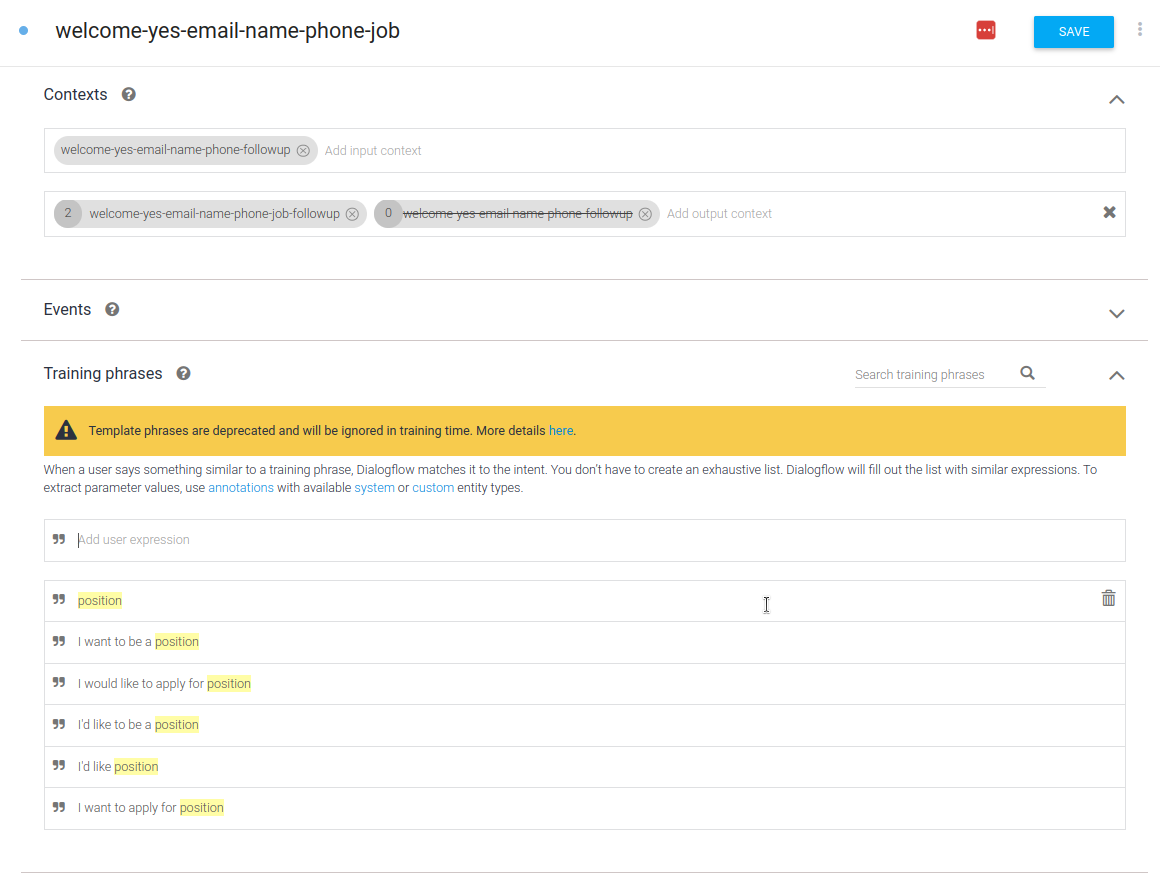Remove welcome-yes-email-name-phone-job-followup output context
This screenshot has width=1160, height=885.
[x=352, y=214]
